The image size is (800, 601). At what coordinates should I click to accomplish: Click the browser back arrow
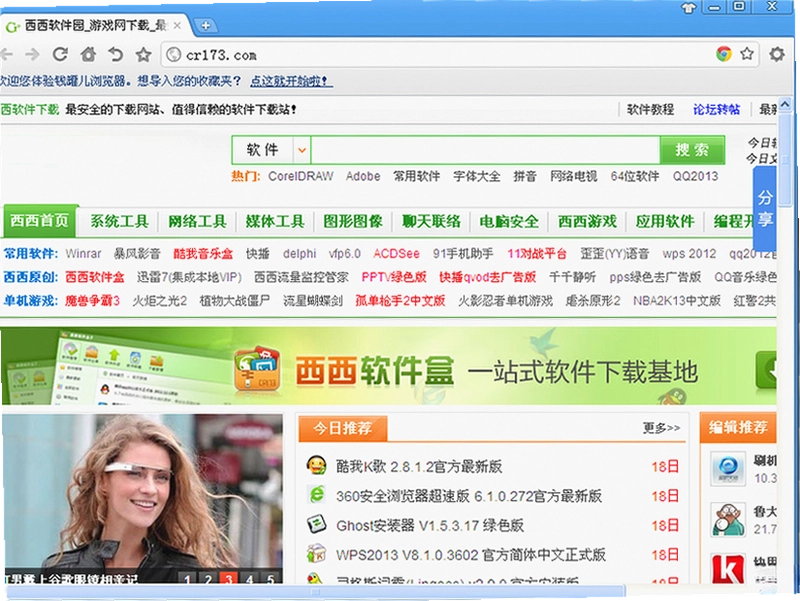pyautogui.click(x=6, y=54)
